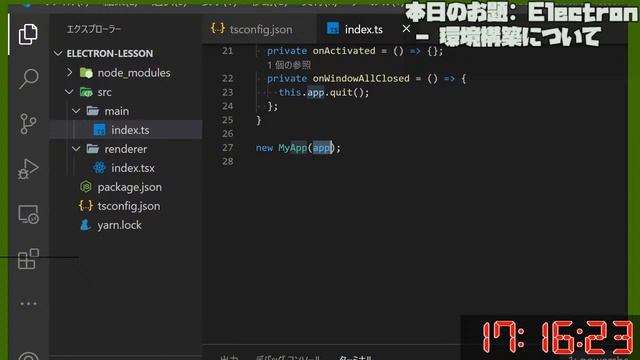Collapse the src folder chevron
Image resolution: width=640 pixels, height=360 pixels.
(x=69, y=92)
